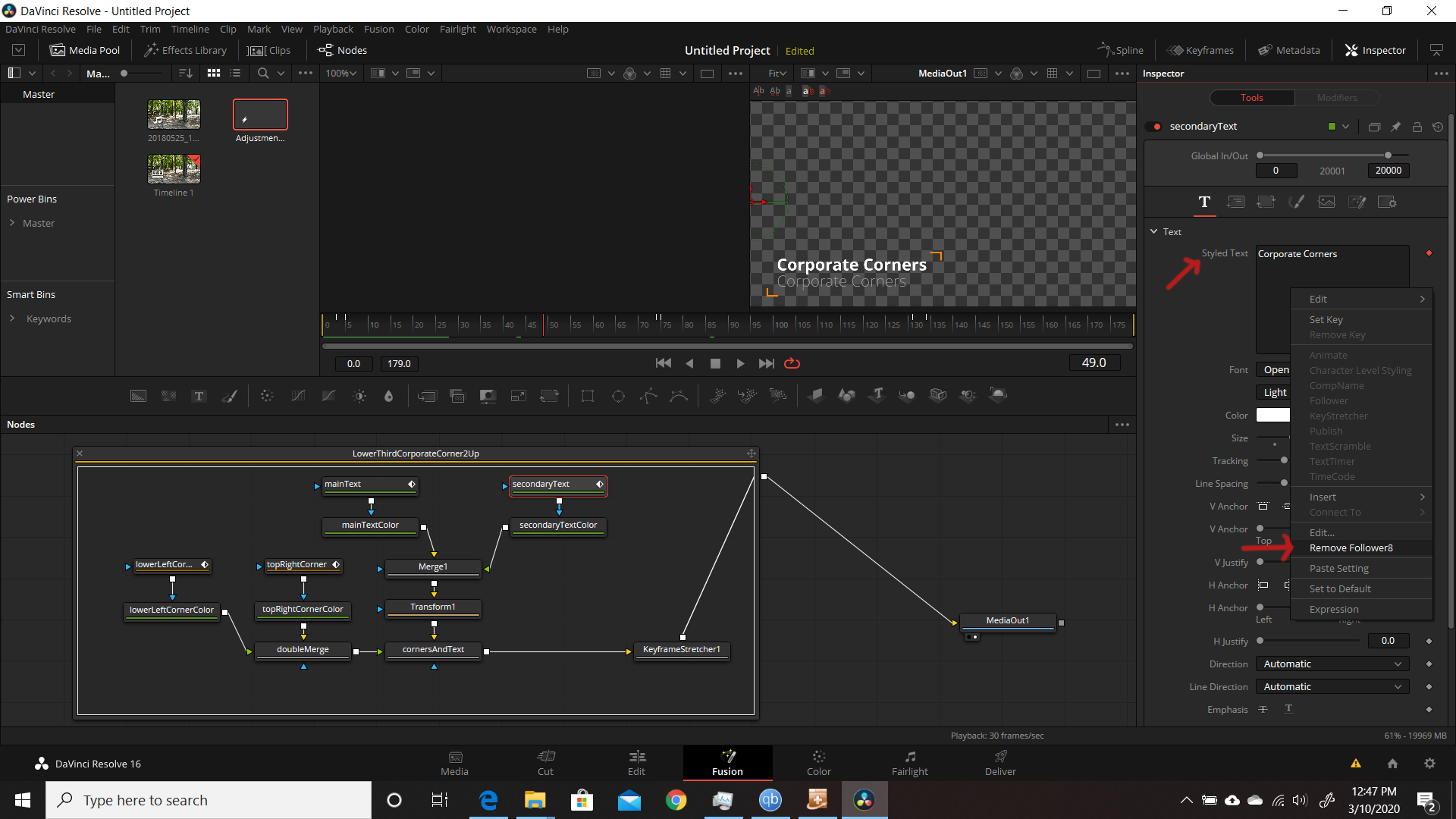Select Set Key in context menu

[1361, 320]
